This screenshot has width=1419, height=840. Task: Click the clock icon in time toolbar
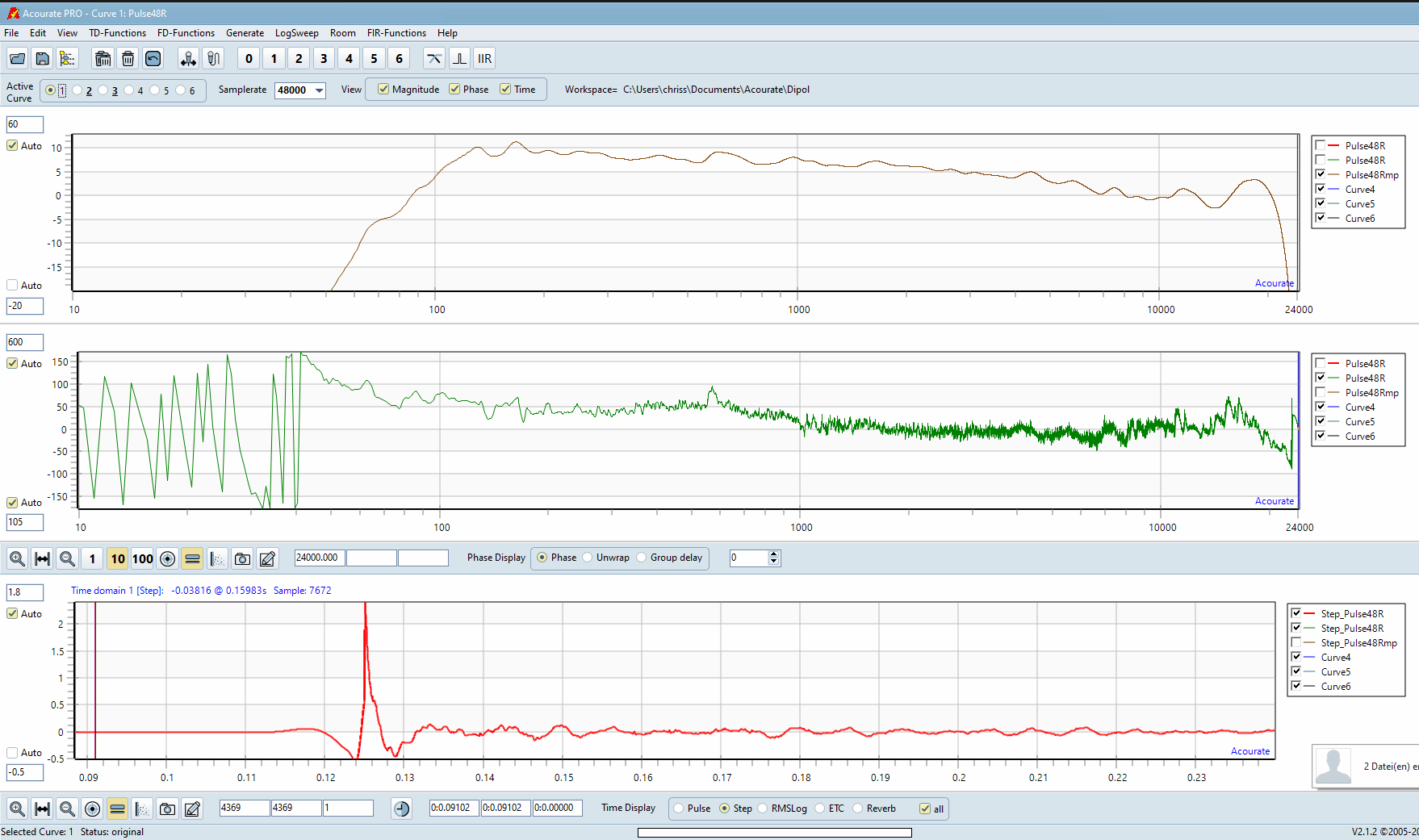coord(401,809)
